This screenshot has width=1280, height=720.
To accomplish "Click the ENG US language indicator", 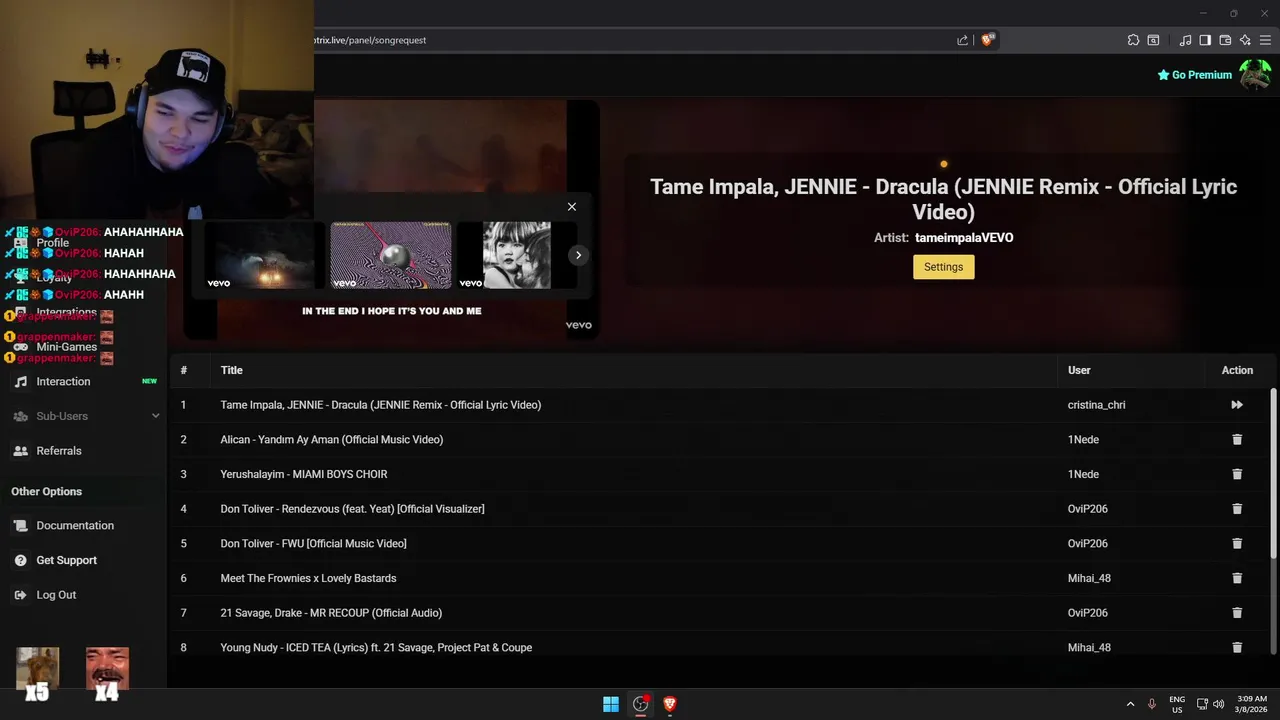I will 1177,704.
